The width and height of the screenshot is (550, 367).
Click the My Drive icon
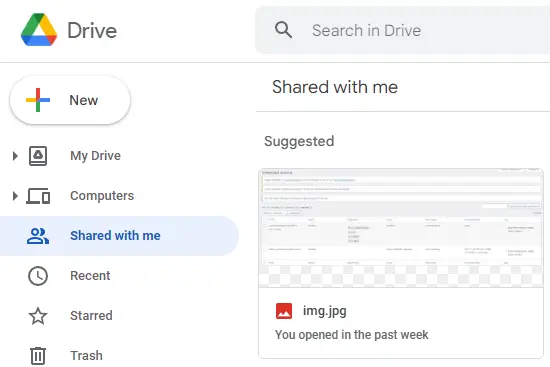(38, 156)
